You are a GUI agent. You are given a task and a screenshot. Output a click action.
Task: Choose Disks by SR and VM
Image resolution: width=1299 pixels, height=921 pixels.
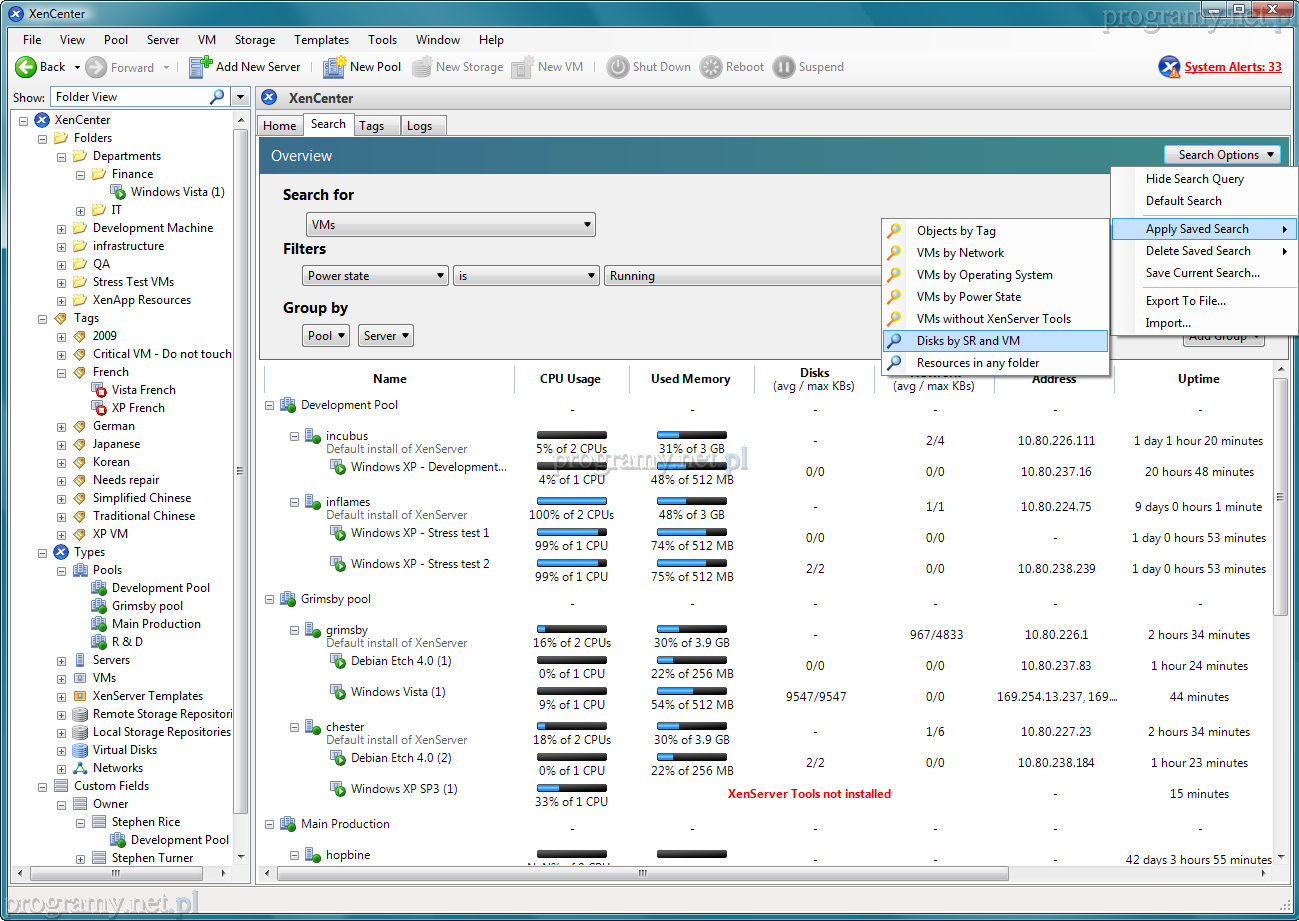pos(967,341)
